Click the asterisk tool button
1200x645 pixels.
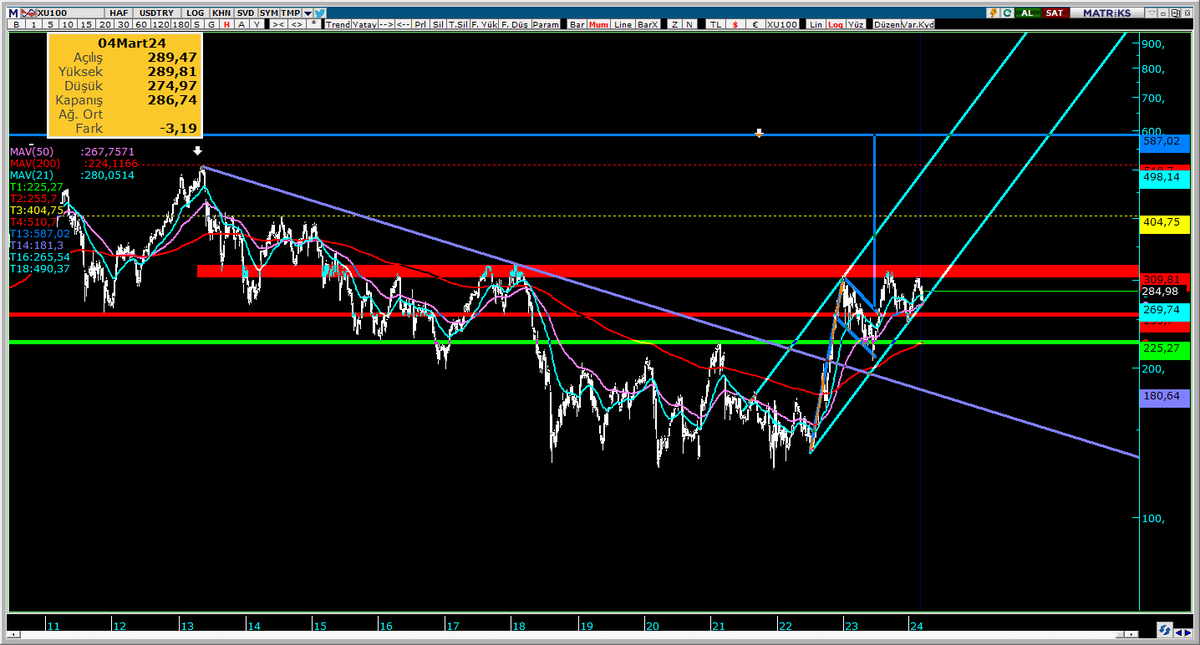(x=313, y=24)
